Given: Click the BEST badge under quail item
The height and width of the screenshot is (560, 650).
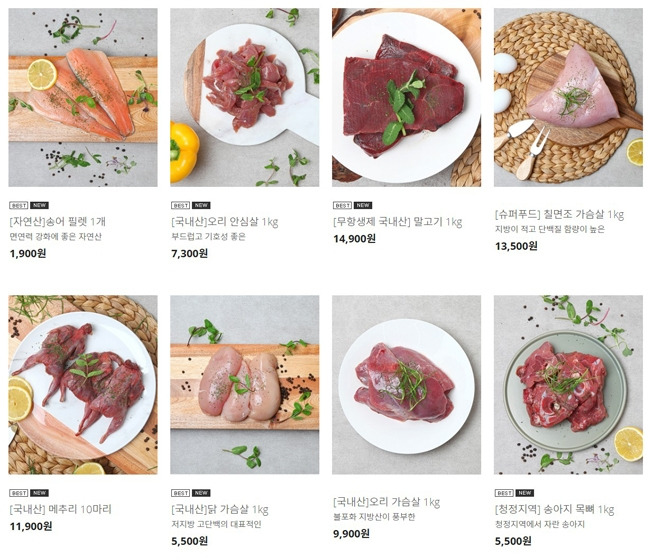Looking at the screenshot, I should click(x=19, y=493).
